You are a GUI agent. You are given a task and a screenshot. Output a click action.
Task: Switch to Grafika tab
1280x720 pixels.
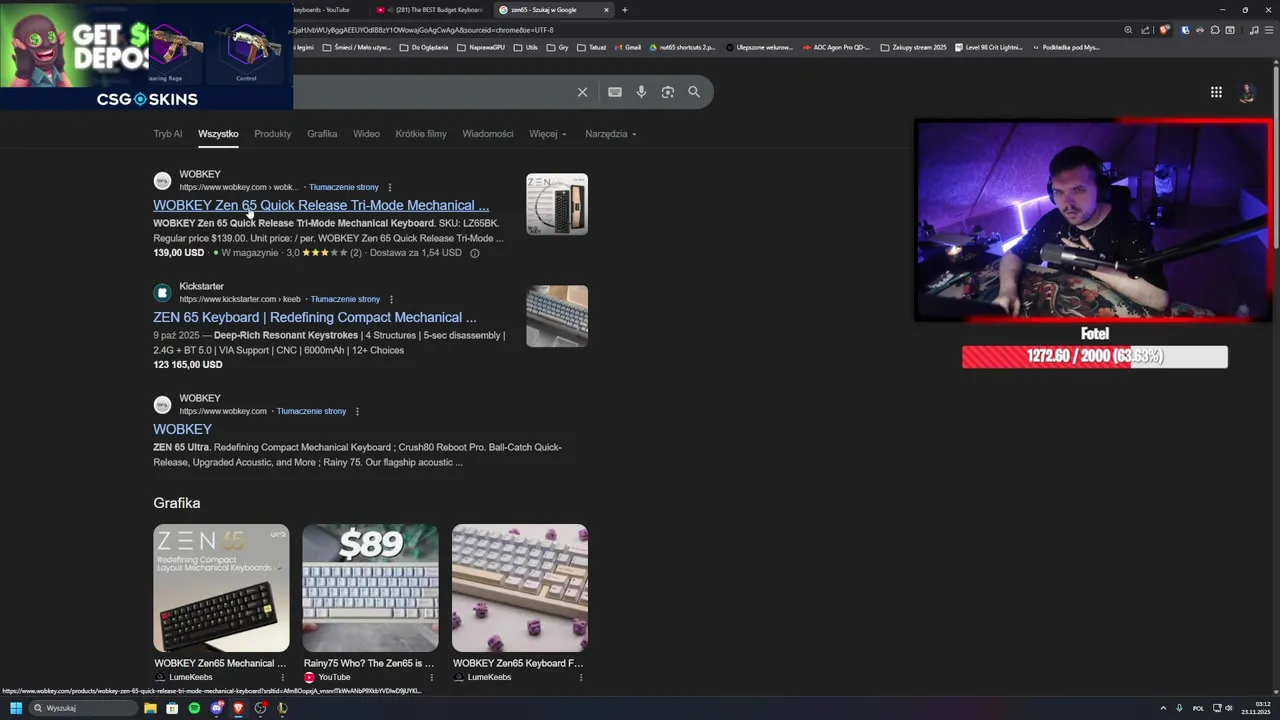(x=322, y=134)
